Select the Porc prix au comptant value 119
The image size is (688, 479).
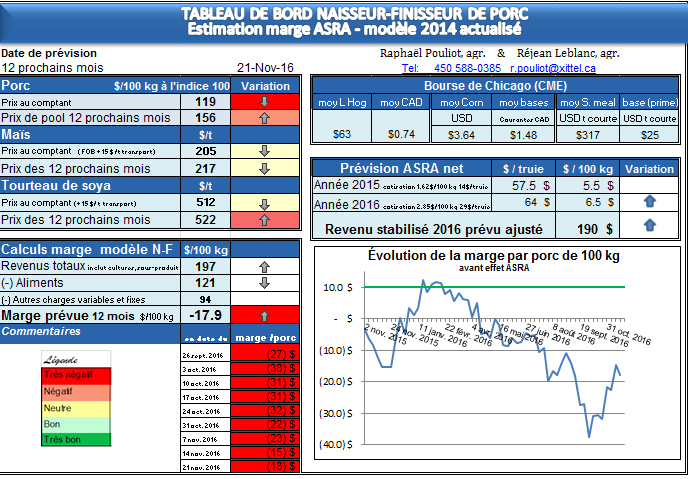206,102
